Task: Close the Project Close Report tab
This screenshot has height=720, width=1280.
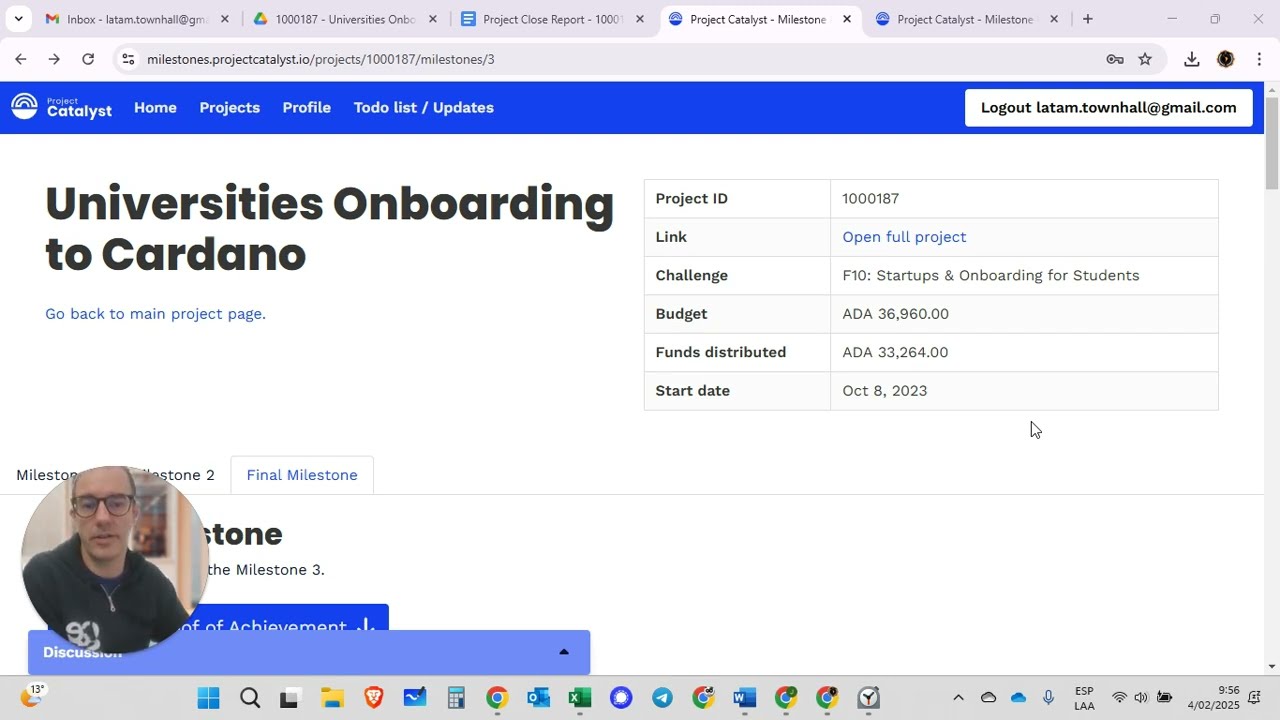Action: [x=639, y=19]
